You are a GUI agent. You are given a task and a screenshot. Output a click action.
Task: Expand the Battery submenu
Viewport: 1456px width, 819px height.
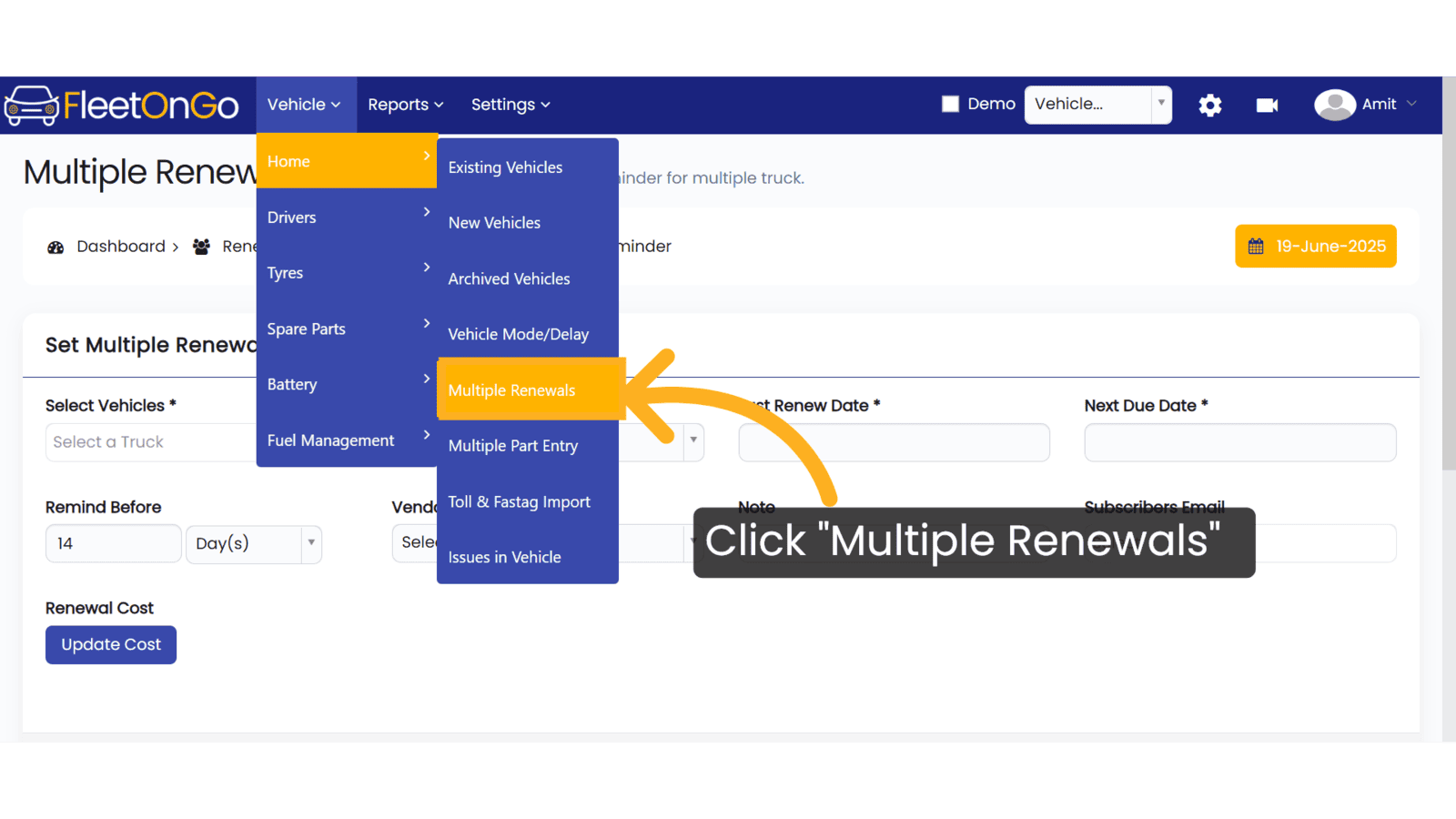coord(347,384)
